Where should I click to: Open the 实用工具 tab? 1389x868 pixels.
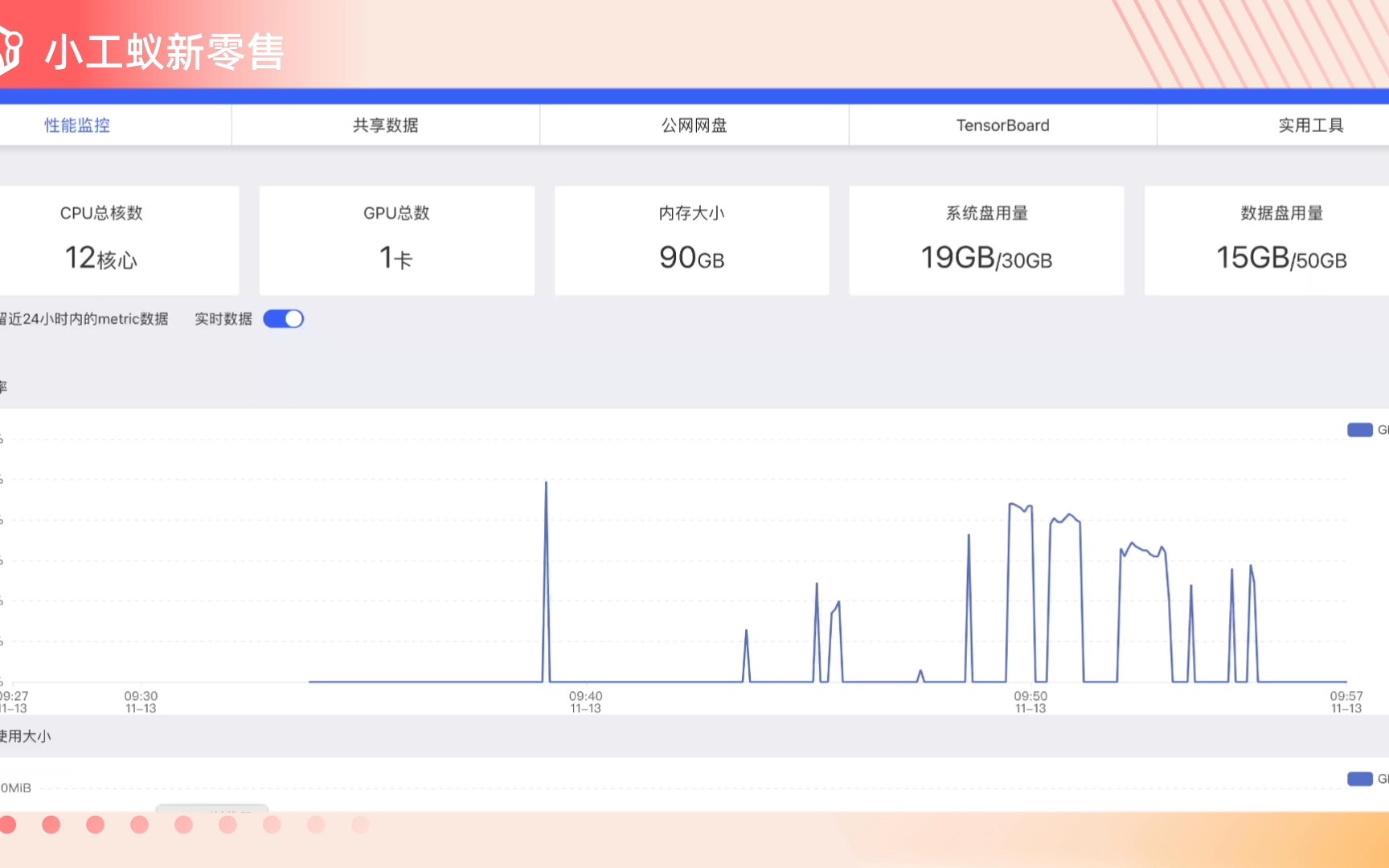tap(1311, 125)
